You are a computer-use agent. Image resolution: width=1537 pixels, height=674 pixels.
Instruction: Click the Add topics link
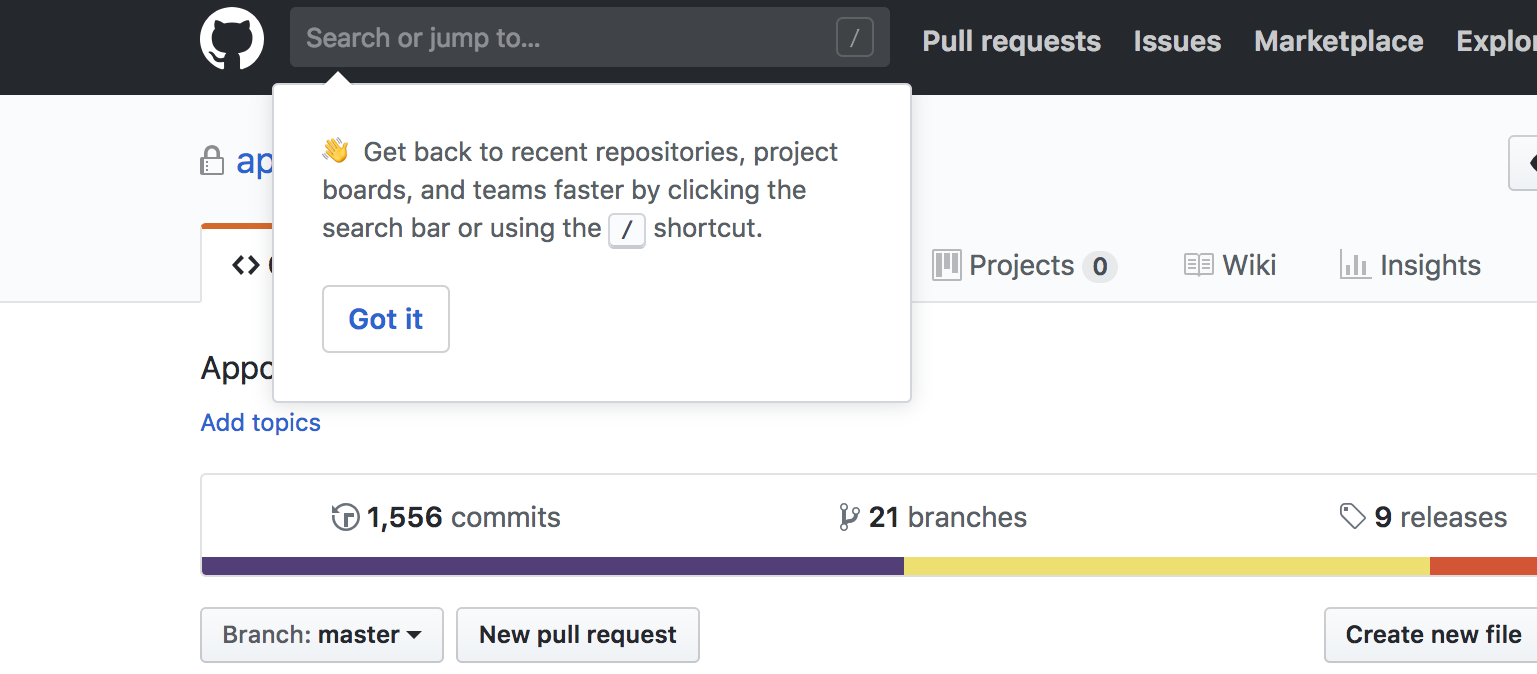click(260, 423)
